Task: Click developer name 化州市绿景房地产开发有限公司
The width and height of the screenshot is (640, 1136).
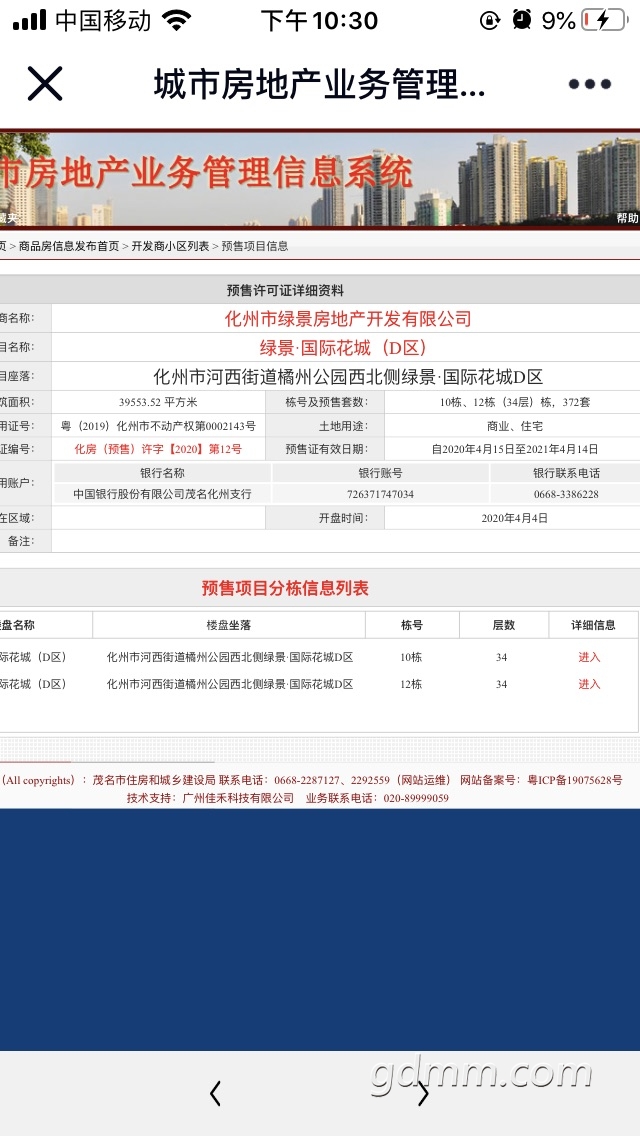Action: [348, 319]
